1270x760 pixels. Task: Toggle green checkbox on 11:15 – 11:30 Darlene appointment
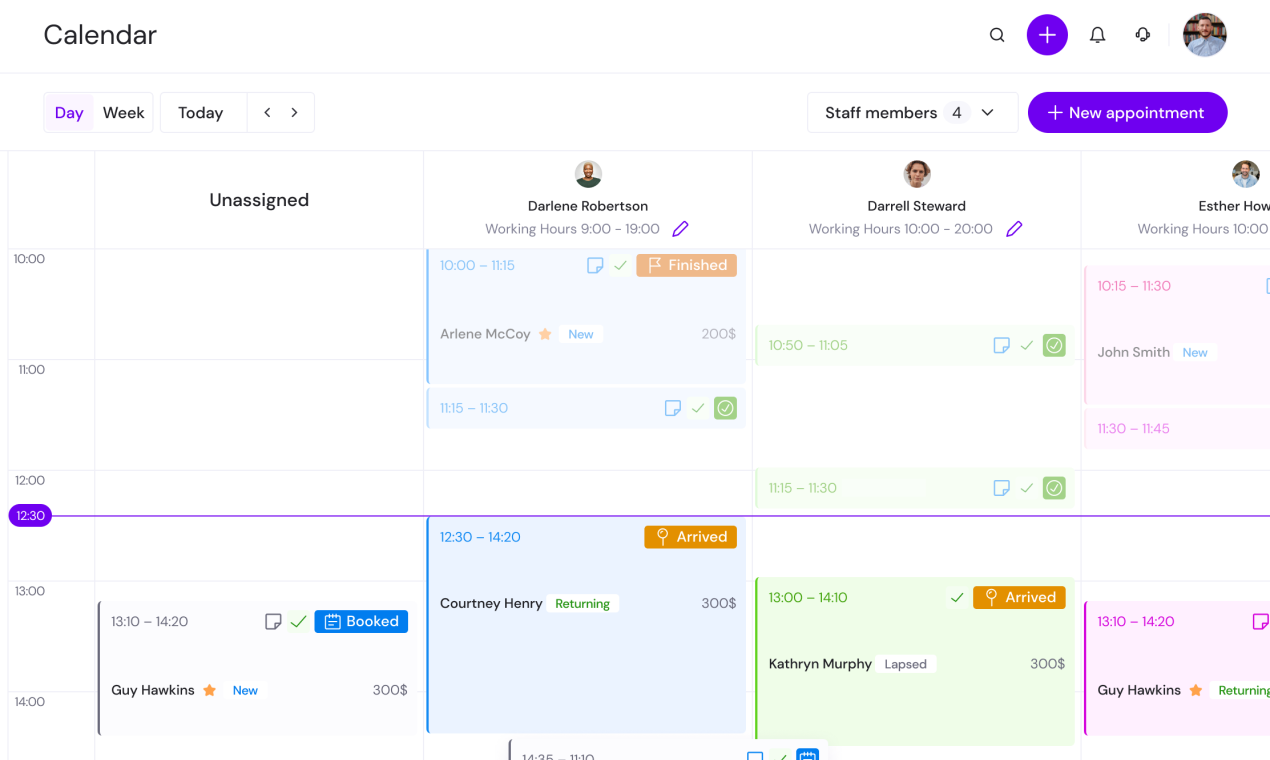[x=726, y=408]
